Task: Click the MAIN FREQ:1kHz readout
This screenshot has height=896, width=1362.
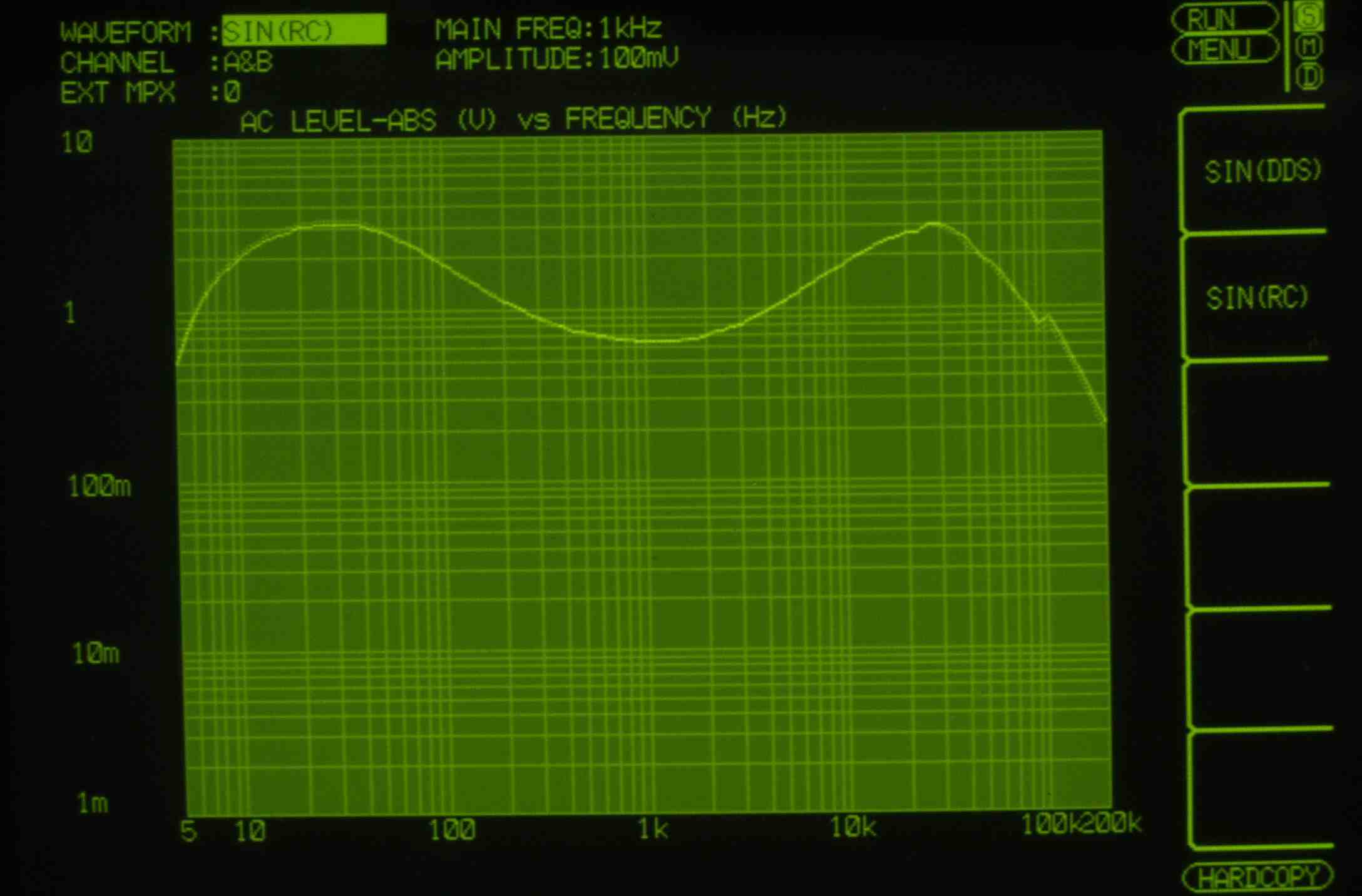Action: 548,29
